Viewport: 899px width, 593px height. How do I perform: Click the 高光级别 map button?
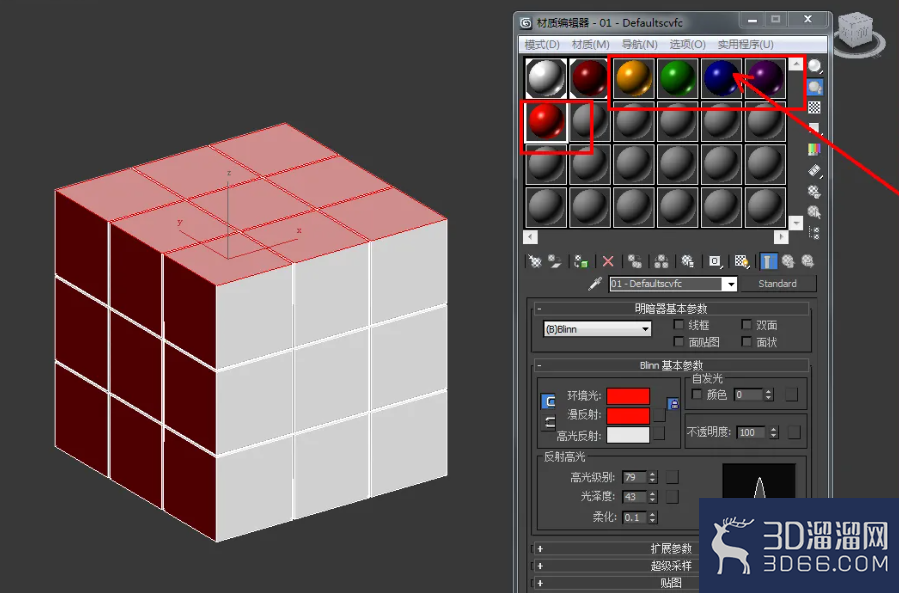pos(673,477)
